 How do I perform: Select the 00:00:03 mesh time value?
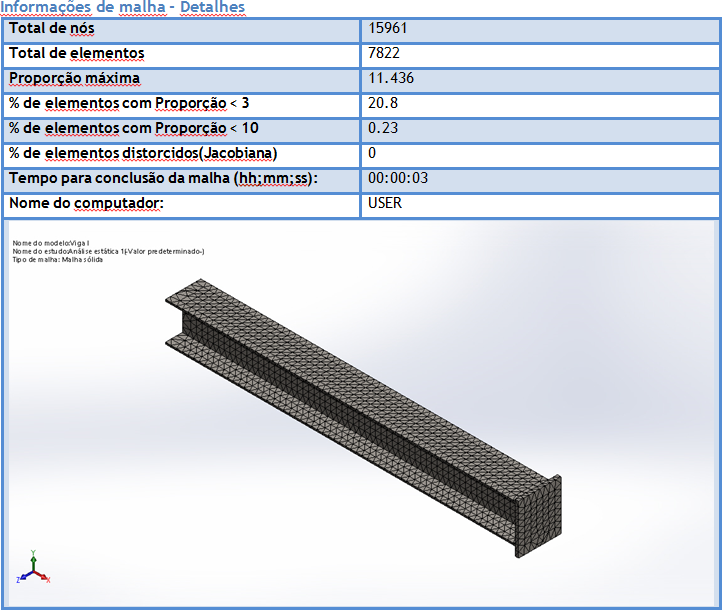(398, 179)
